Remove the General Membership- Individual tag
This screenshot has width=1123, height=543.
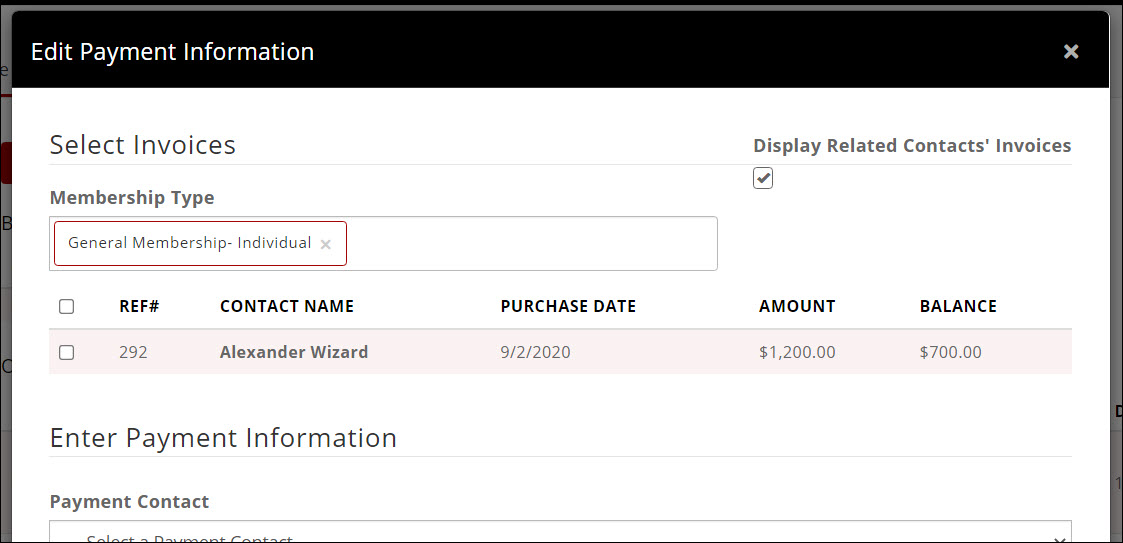(x=326, y=244)
